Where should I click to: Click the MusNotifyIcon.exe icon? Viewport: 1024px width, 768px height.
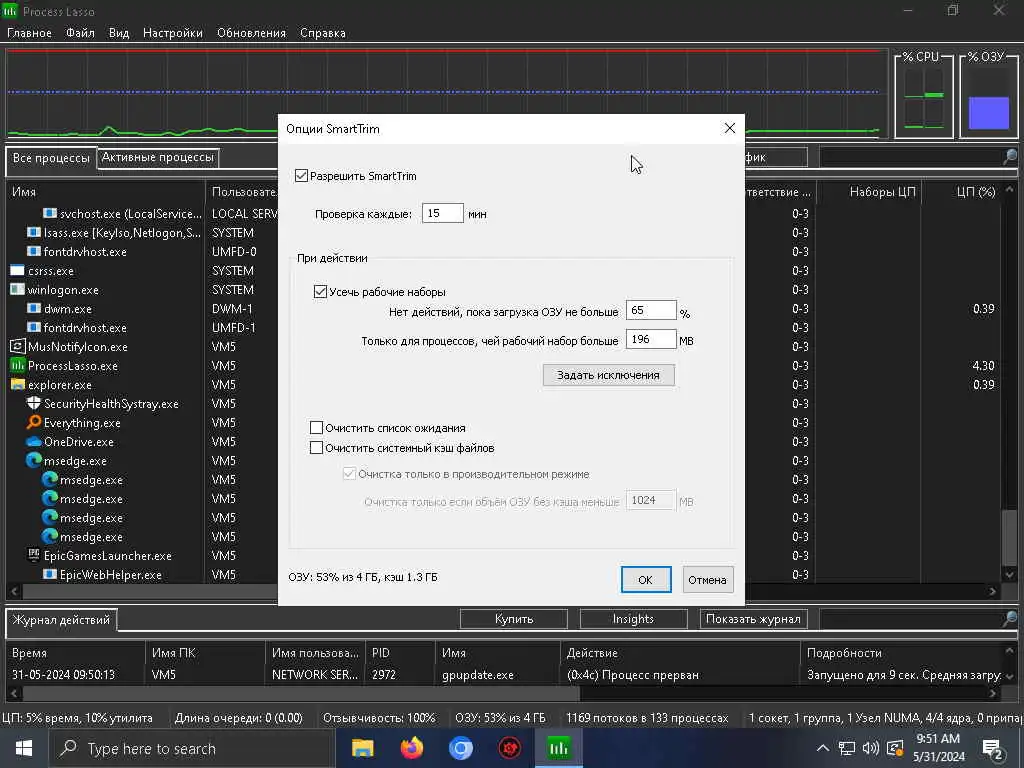[x=18, y=346]
